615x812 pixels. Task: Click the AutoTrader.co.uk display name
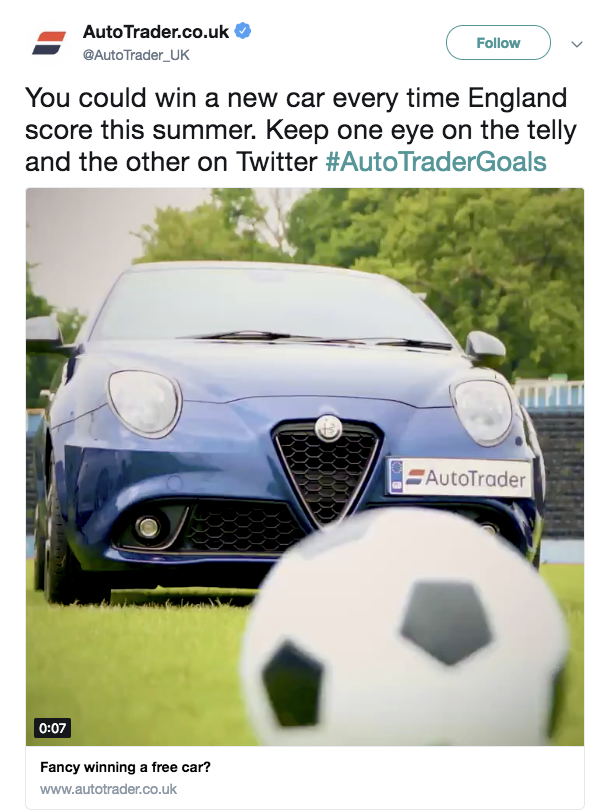[x=156, y=32]
